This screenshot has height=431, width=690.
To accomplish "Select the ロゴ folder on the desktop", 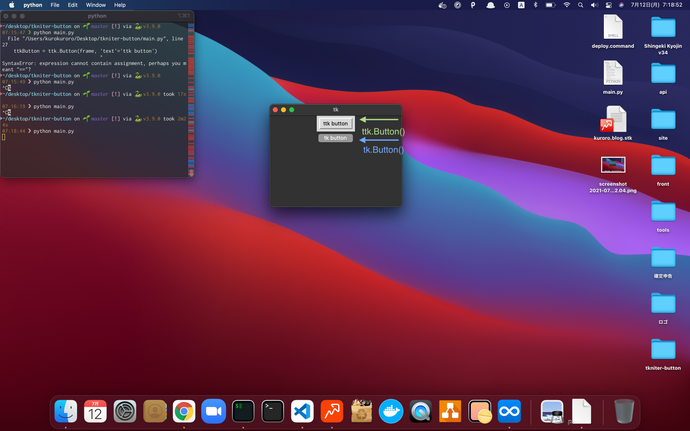I will (663, 308).
